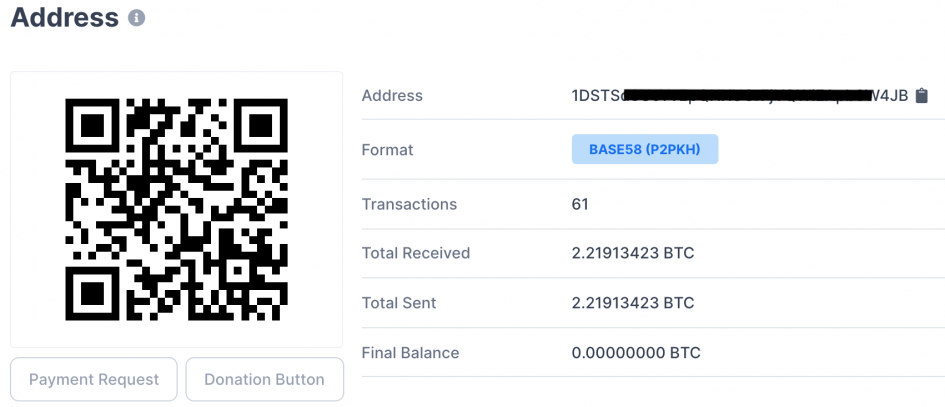The image size is (945, 407).
Task: Click the Final Balance label
Action: 410,353
